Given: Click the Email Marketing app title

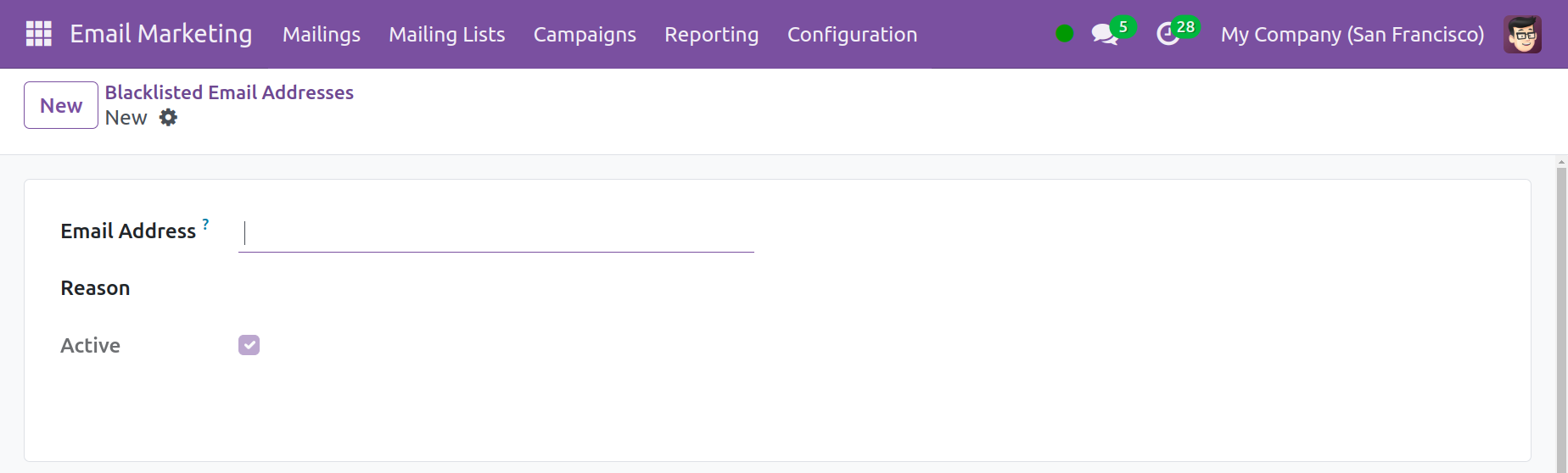Looking at the screenshot, I should tap(161, 34).
